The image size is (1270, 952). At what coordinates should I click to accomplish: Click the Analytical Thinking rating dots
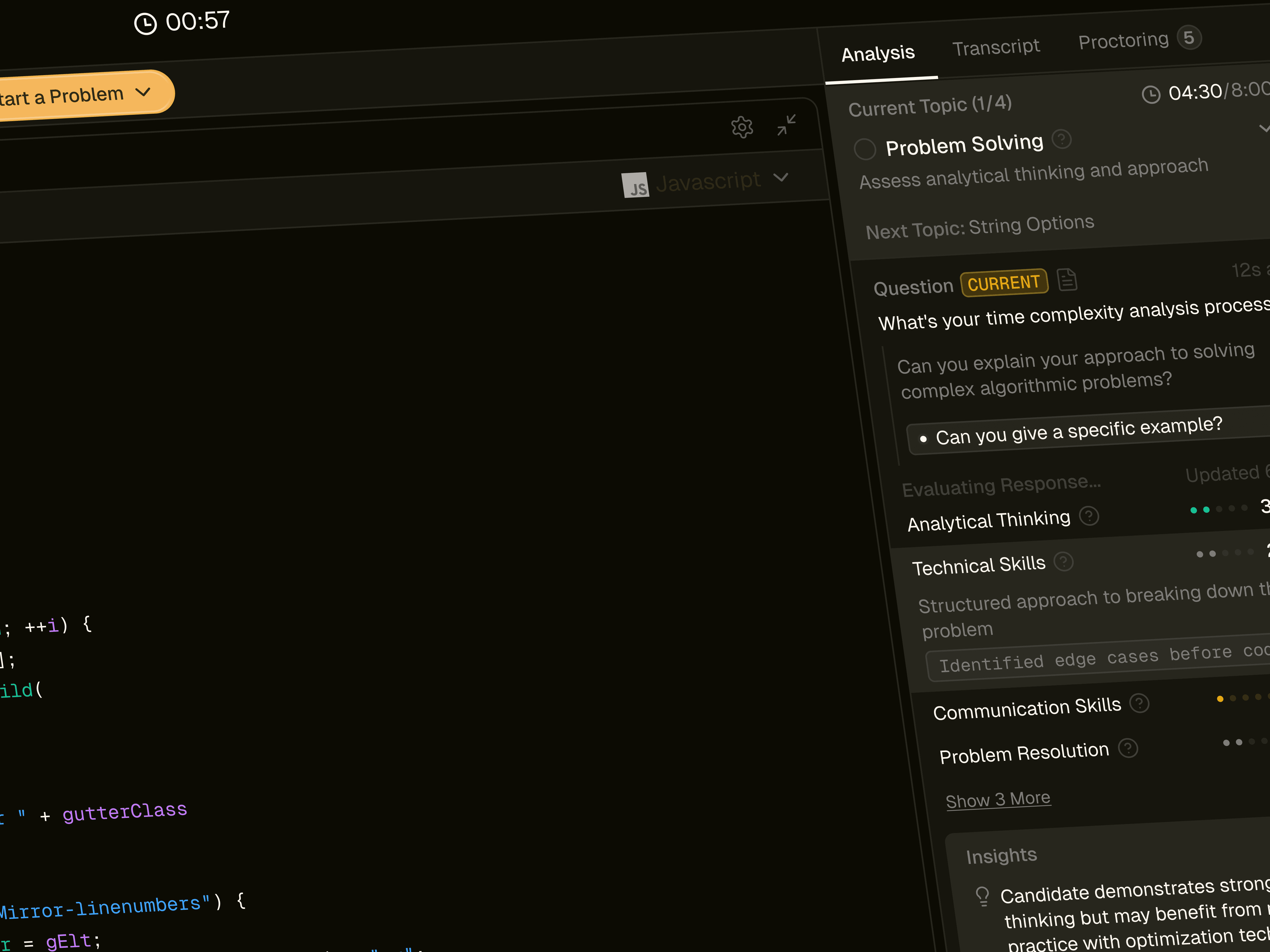(1218, 509)
